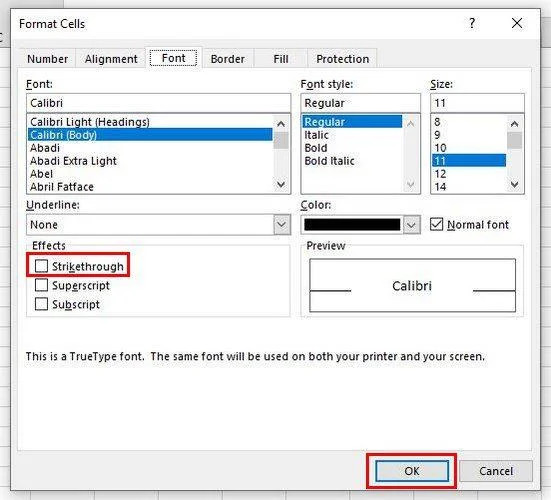Choose Abadi Extra Light font
Screen dimensions: 551x500
tap(150, 161)
